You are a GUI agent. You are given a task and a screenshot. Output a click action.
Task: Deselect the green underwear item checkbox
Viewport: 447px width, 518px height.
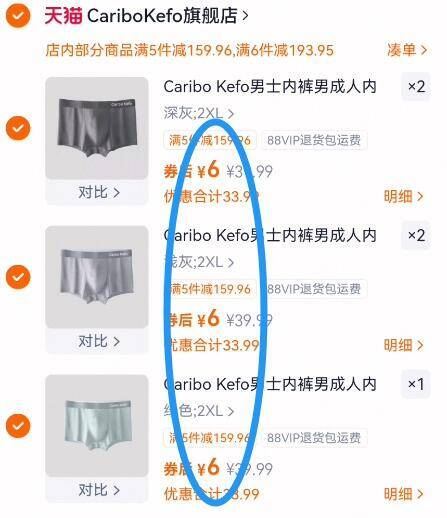pos(18,426)
